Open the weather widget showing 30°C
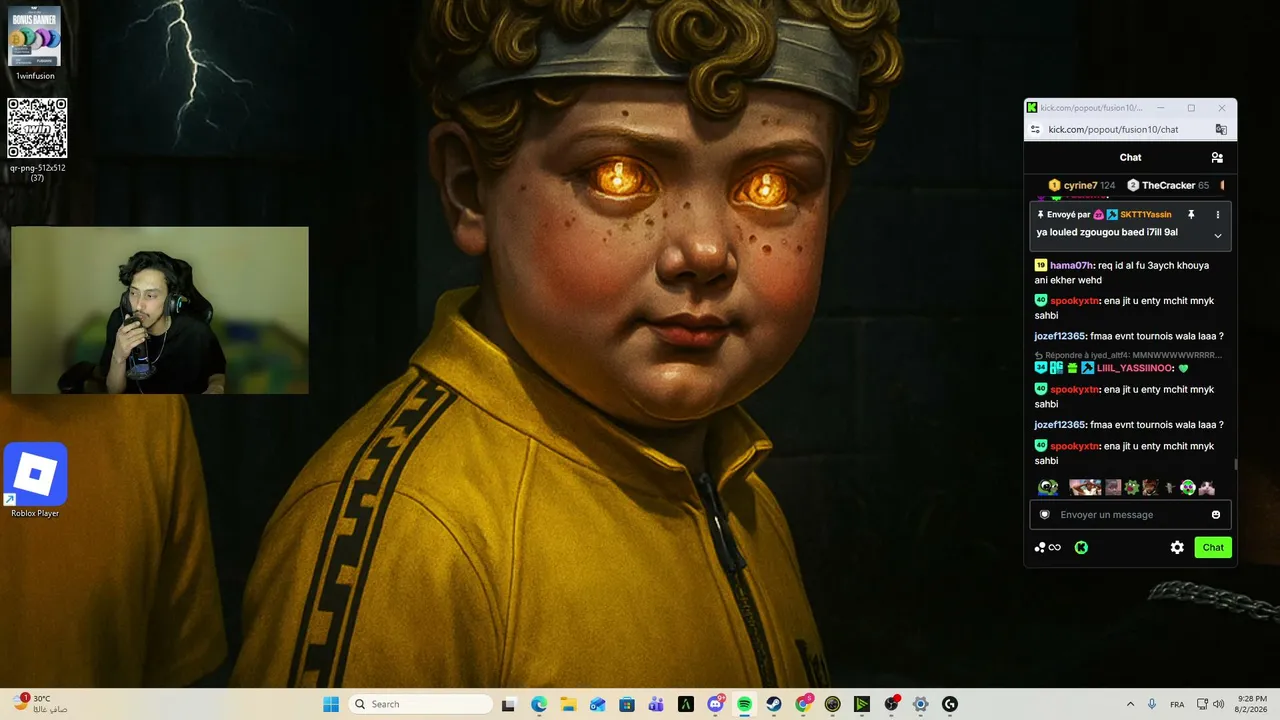The image size is (1280, 720). click(40, 704)
